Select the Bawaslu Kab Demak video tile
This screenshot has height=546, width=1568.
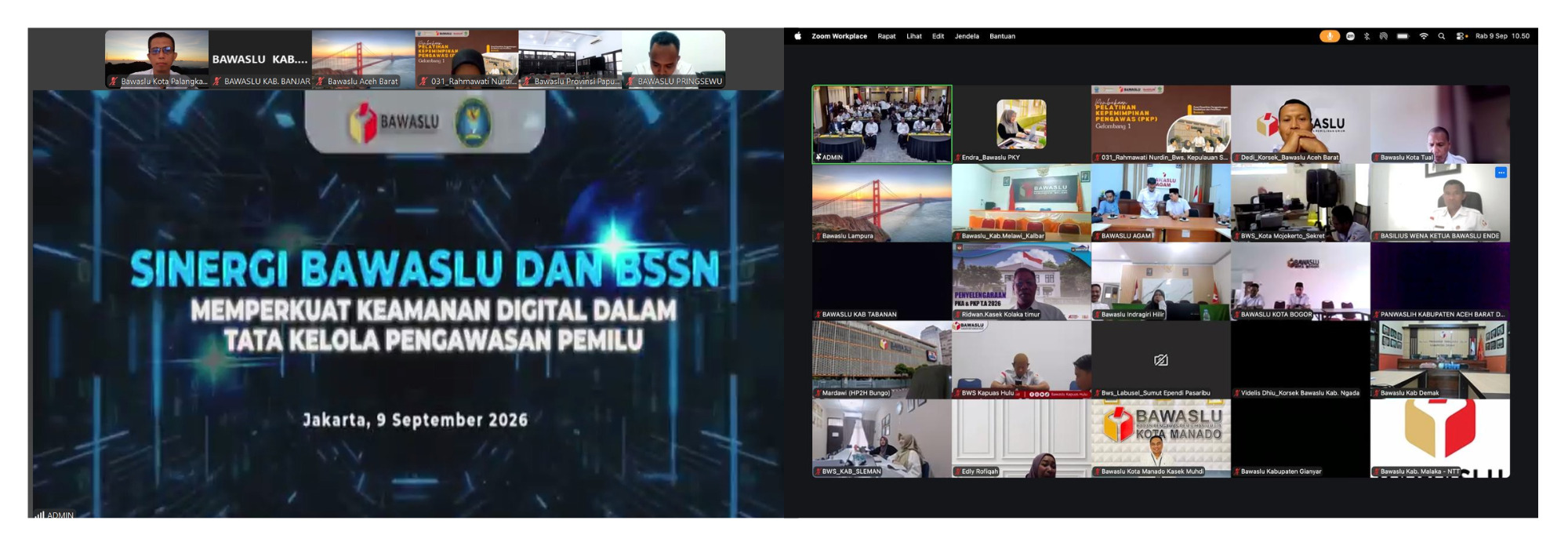click(1440, 359)
